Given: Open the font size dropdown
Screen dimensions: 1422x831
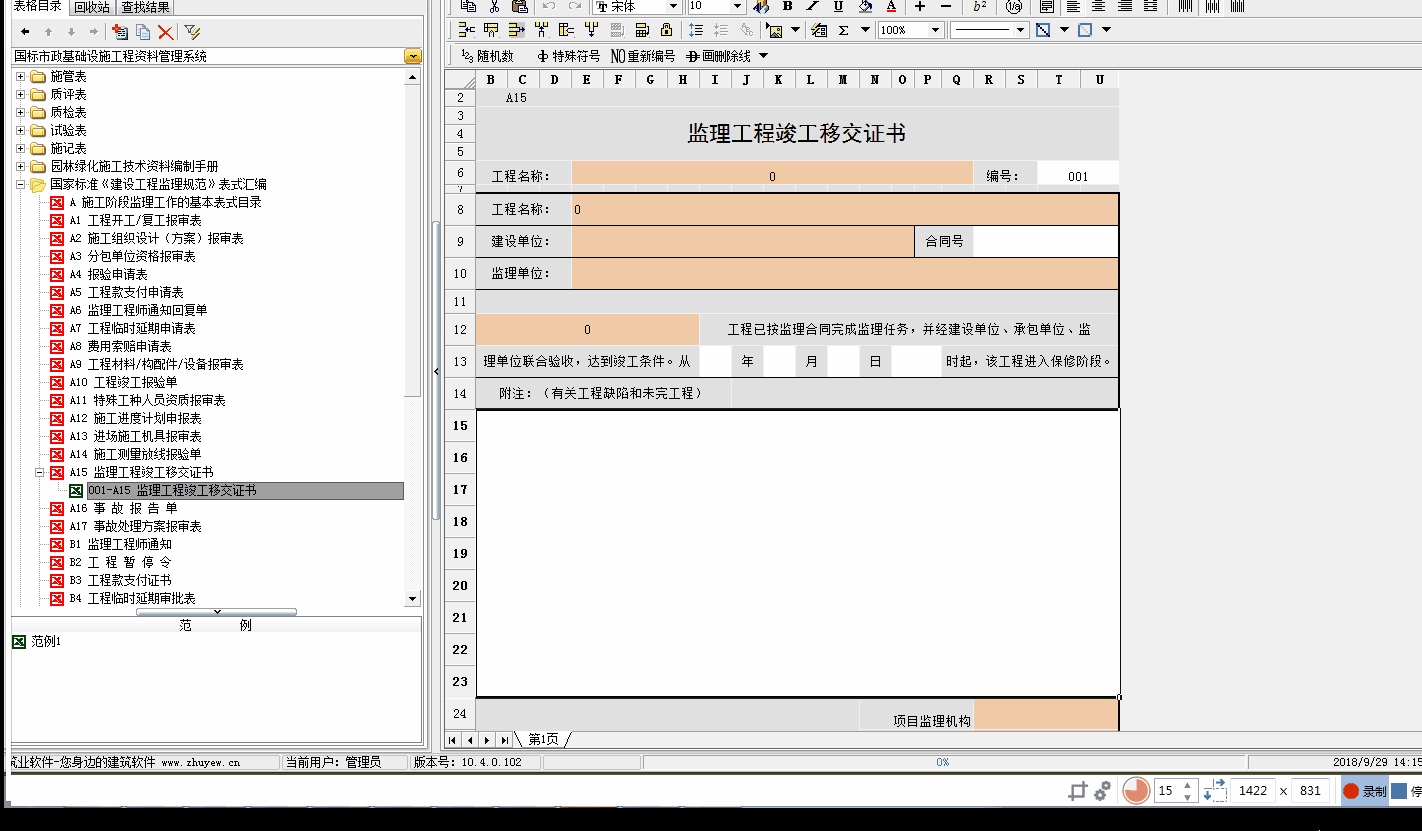Looking at the screenshot, I should click(737, 6).
